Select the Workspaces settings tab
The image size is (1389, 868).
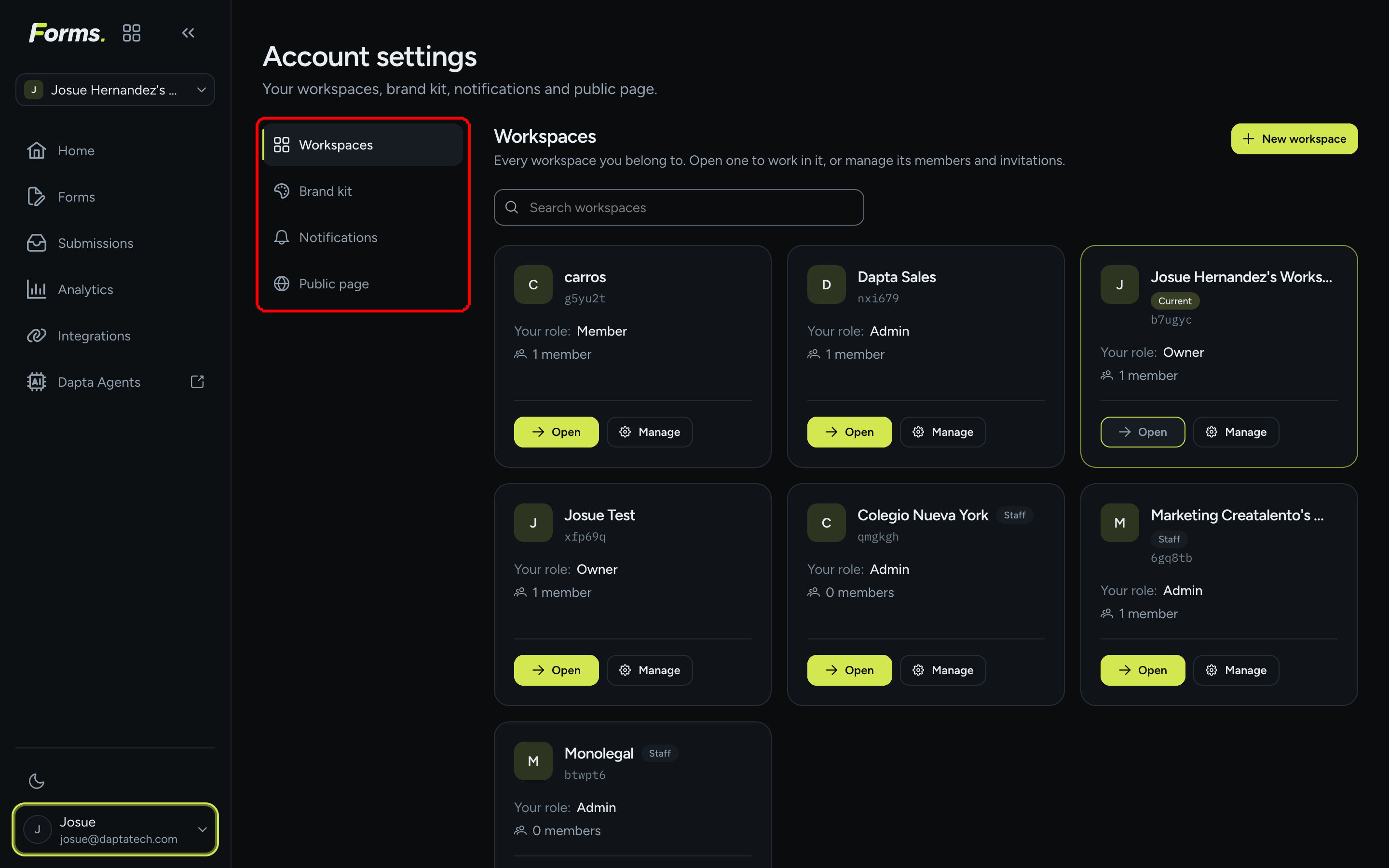pos(363,145)
